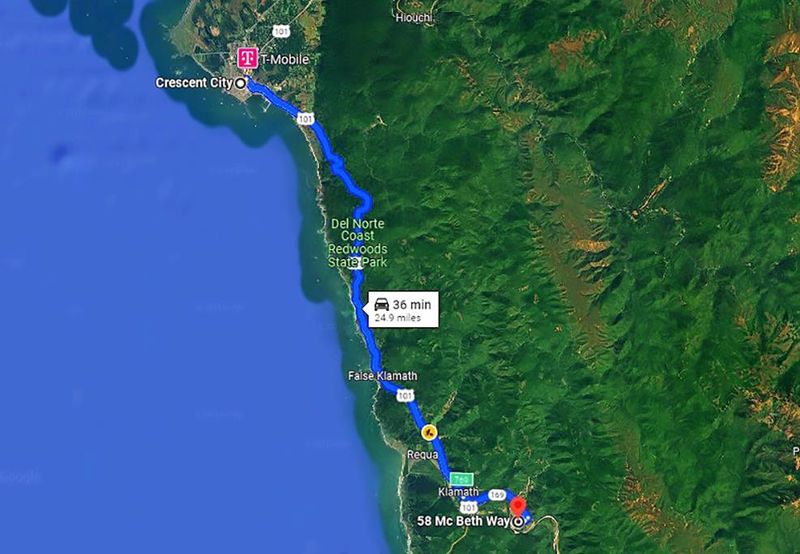Viewport: 800px width, 554px height.
Task: Click the 101 shield southeast of Crescent City
Action: tap(305, 119)
